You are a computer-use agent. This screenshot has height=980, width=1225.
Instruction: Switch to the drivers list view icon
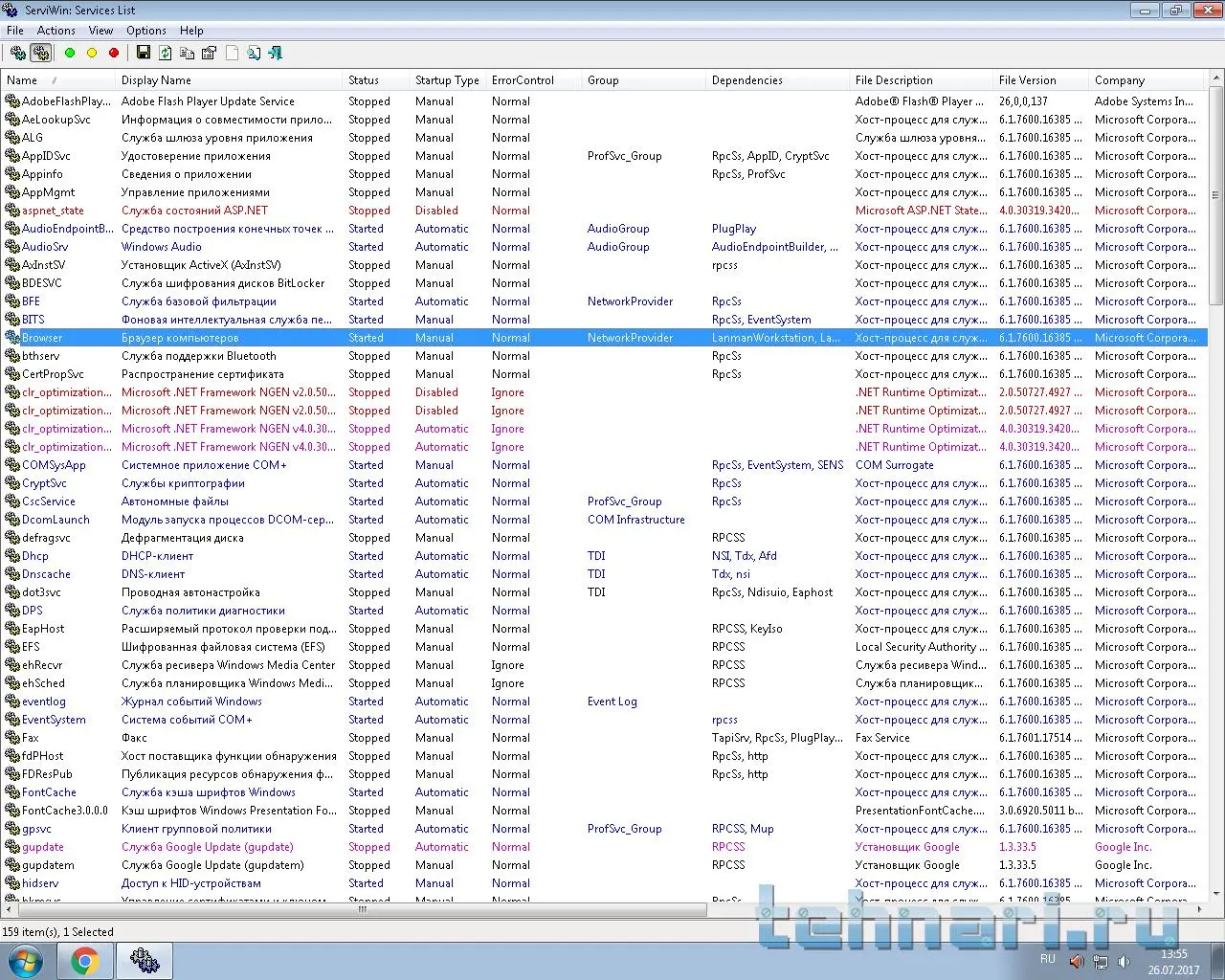point(18,54)
